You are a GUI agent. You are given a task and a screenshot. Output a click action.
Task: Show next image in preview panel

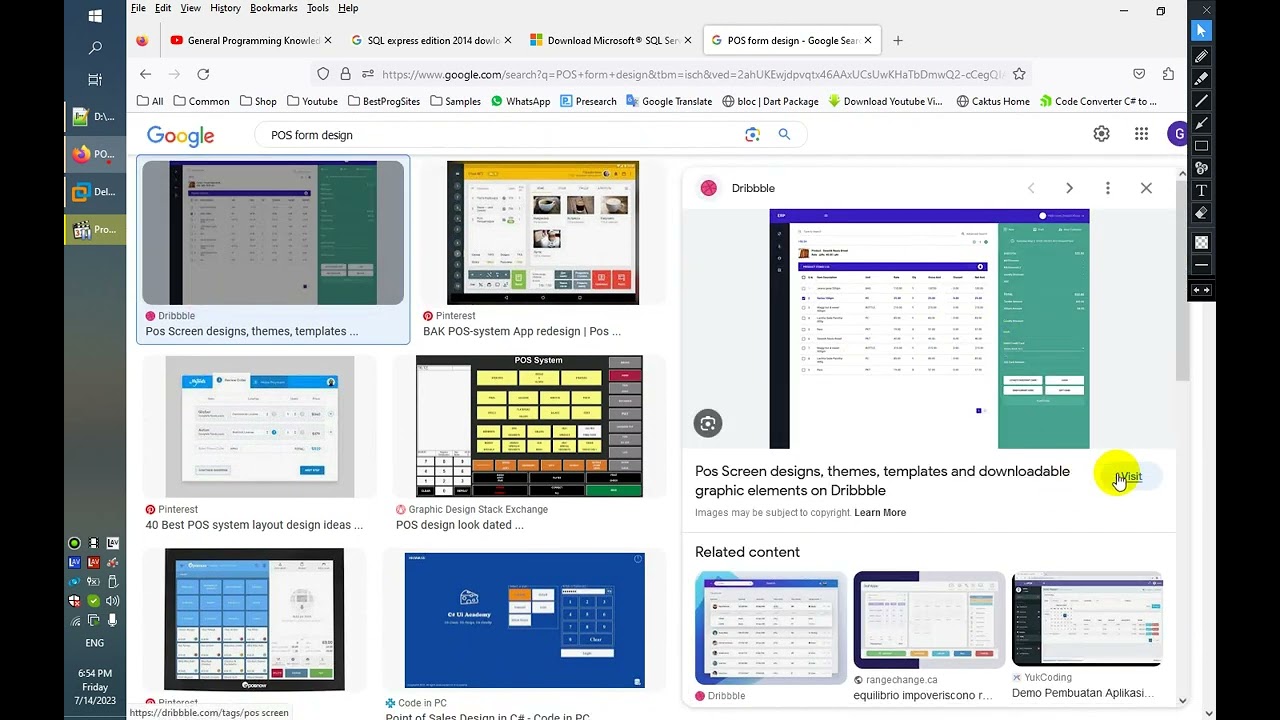pyautogui.click(x=1069, y=188)
